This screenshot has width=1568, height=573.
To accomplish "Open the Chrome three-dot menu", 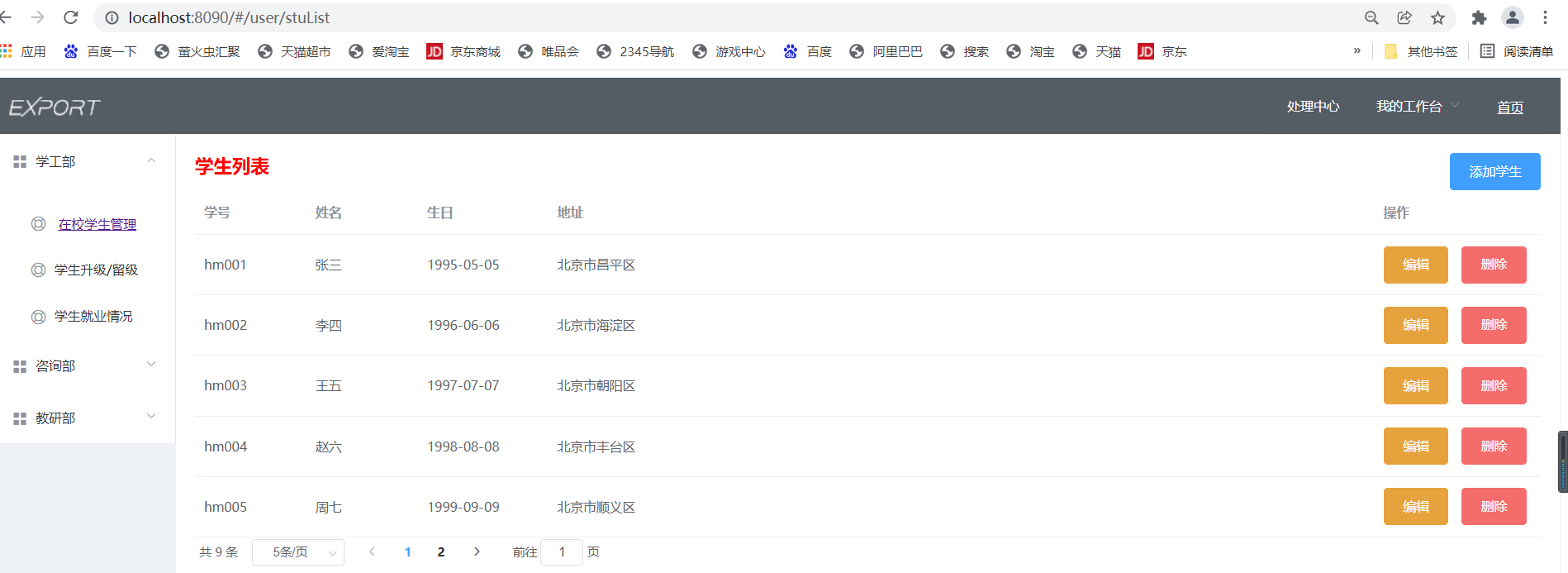I will (1545, 17).
